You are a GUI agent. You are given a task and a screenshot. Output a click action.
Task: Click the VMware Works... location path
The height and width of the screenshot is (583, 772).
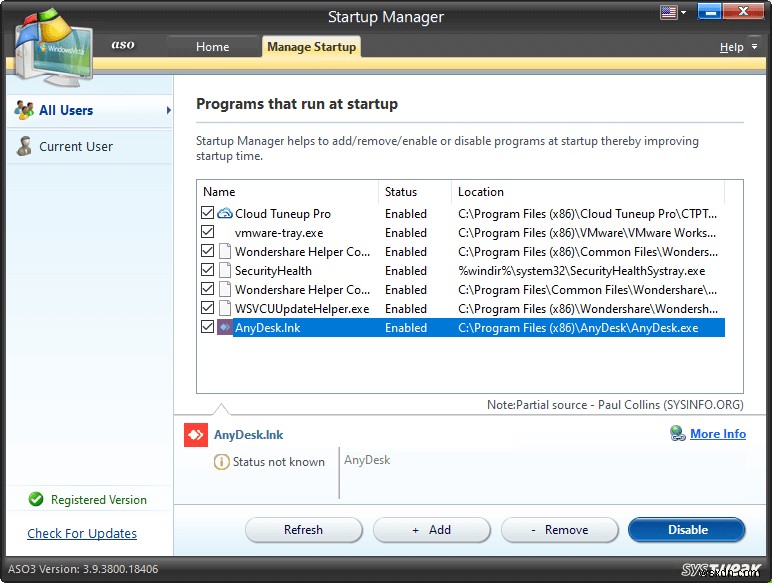point(587,233)
